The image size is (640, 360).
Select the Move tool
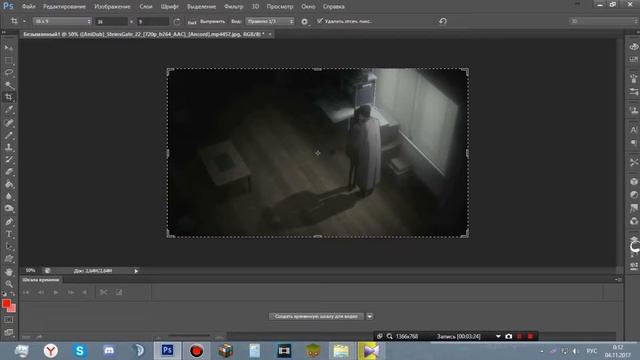(9, 48)
